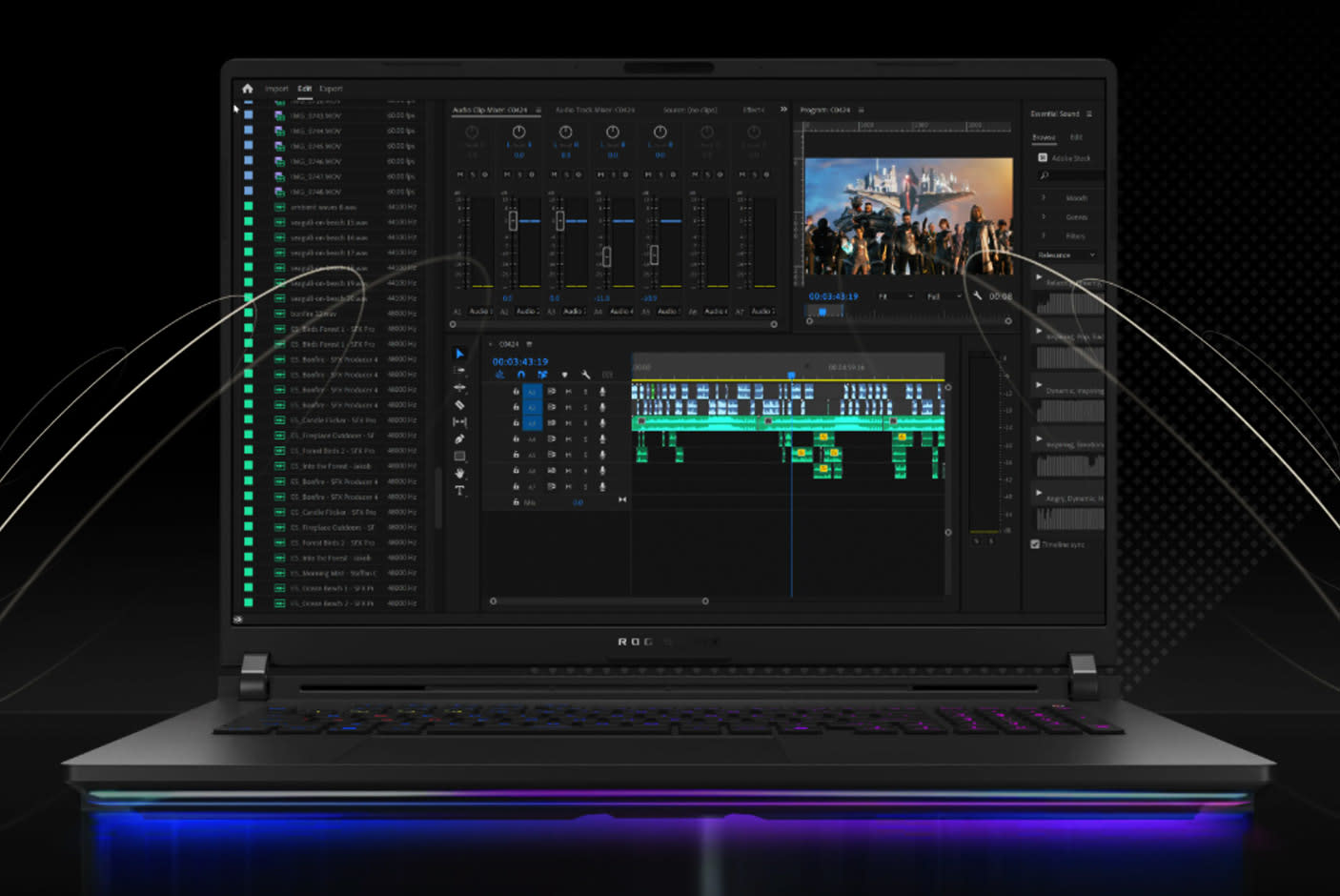Image resolution: width=1340 pixels, height=896 pixels.
Task: Click the Audio 2 pan knob
Action: pyautogui.click(x=518, y=132)
